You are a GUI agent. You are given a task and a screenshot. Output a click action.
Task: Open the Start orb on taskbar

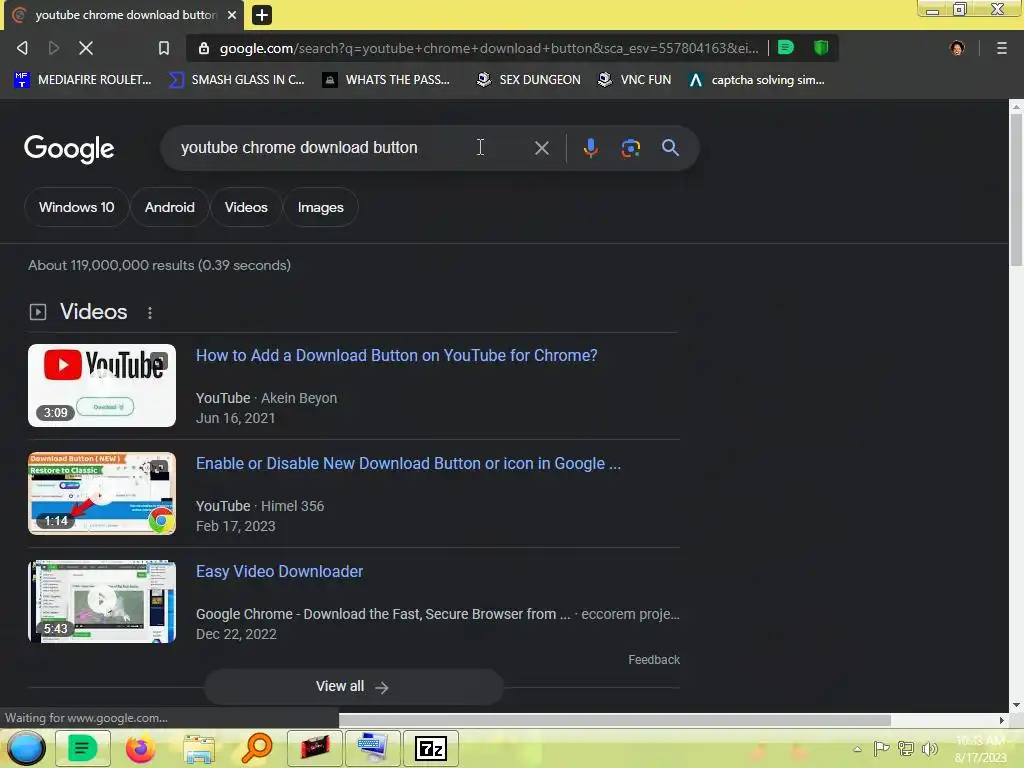[26, 748]
